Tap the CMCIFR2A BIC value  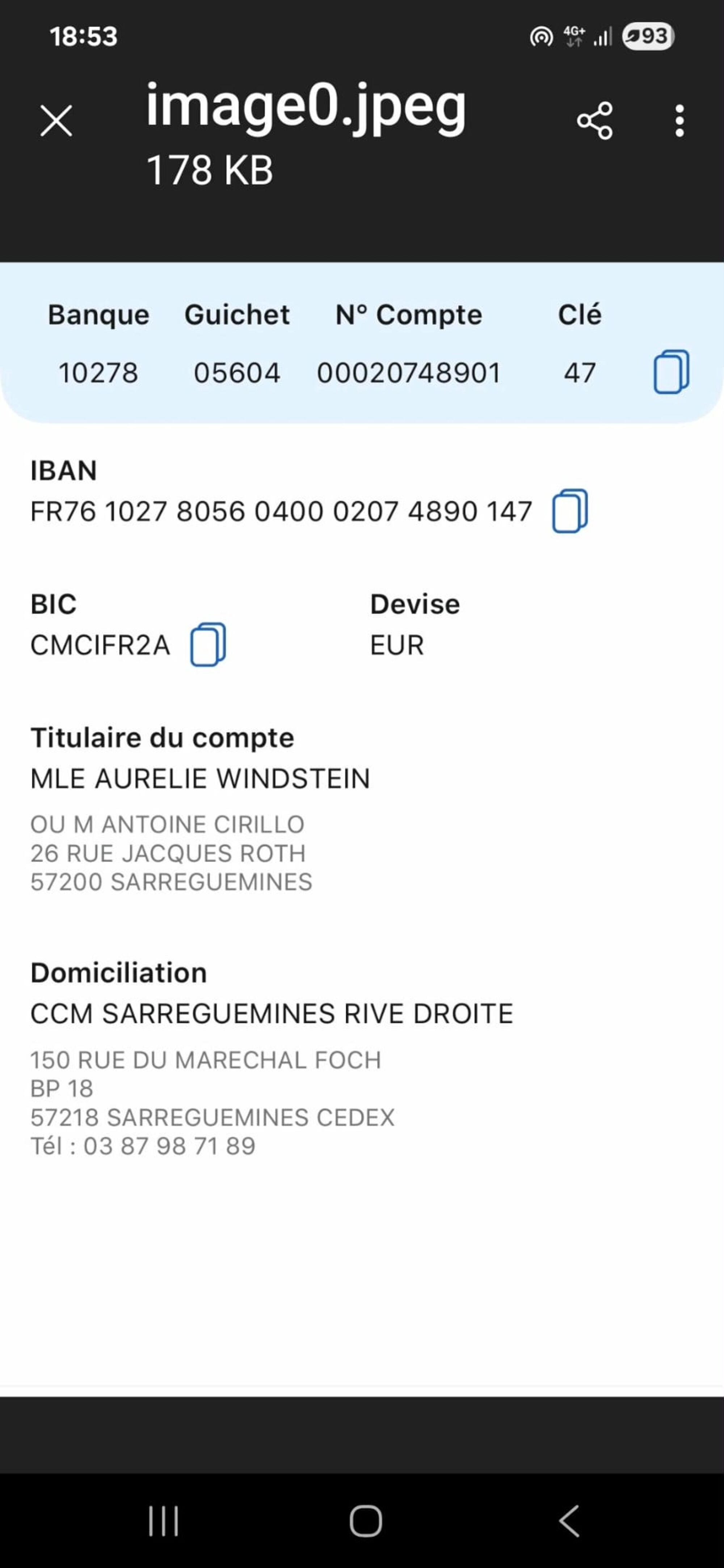pos(101,645)
